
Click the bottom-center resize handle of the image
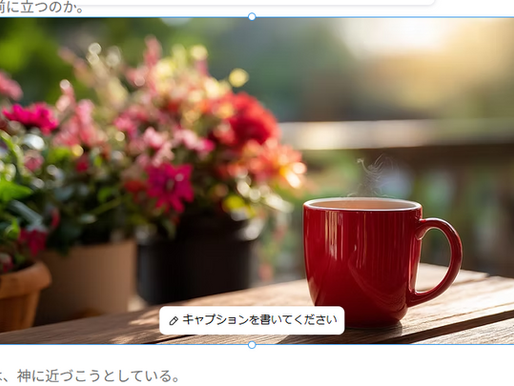(x=252, y=345)
